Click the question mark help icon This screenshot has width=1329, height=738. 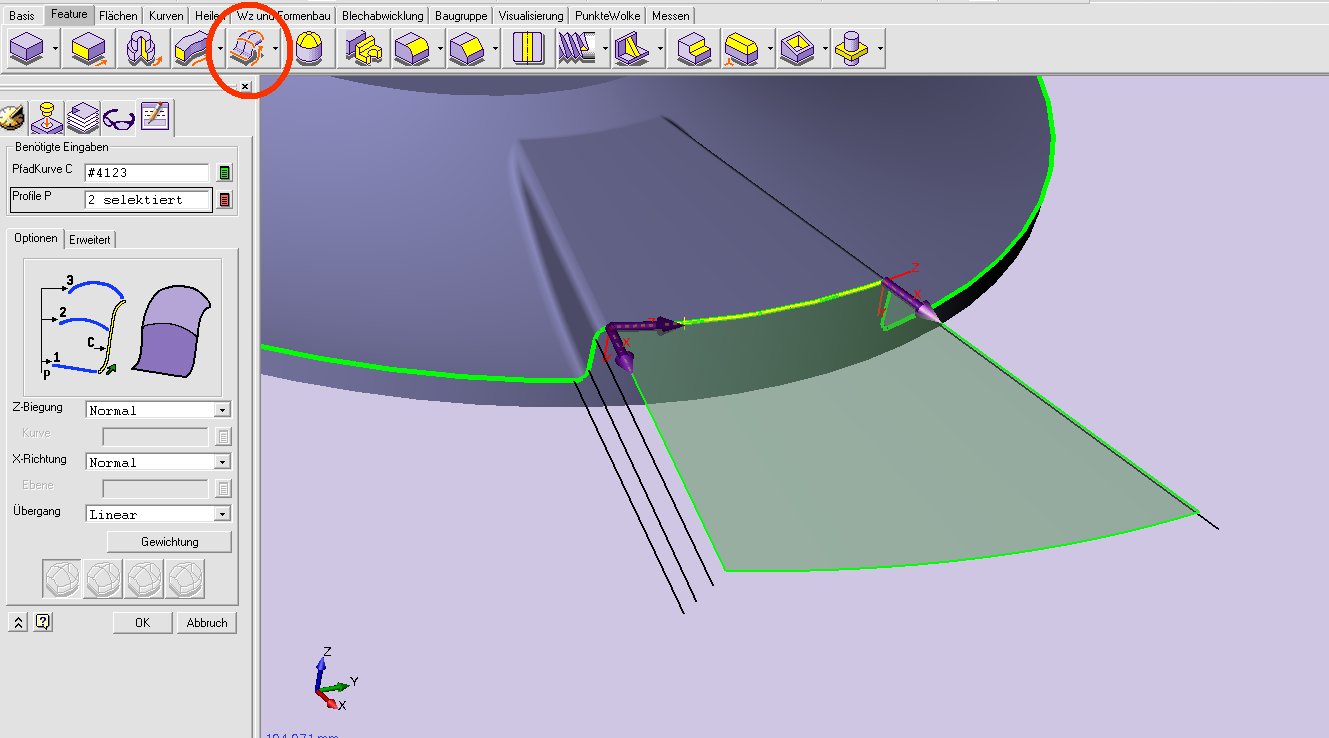point(42,621)
